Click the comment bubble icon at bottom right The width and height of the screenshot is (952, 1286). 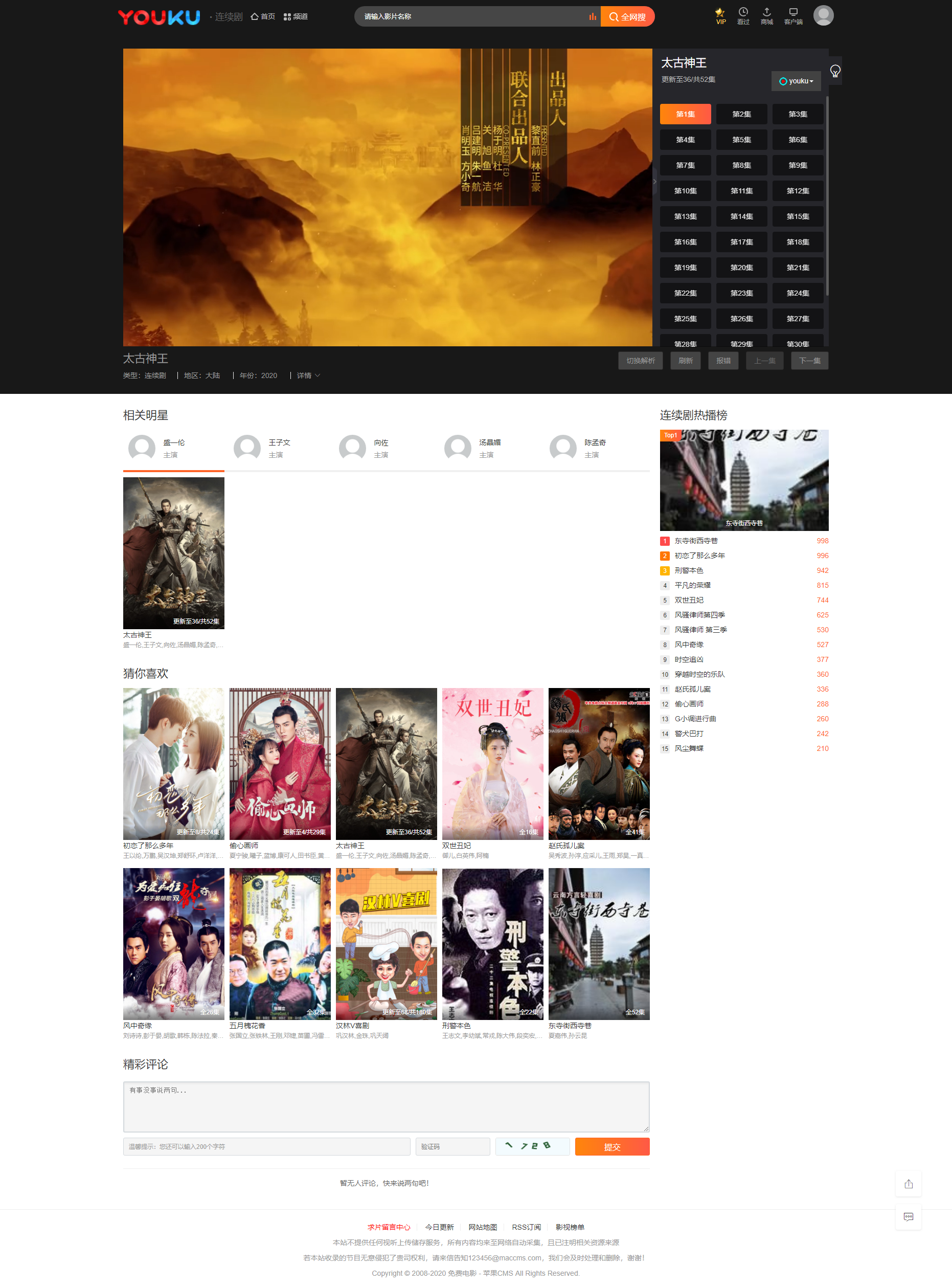pyautogui.click(x=908, y=1217)
